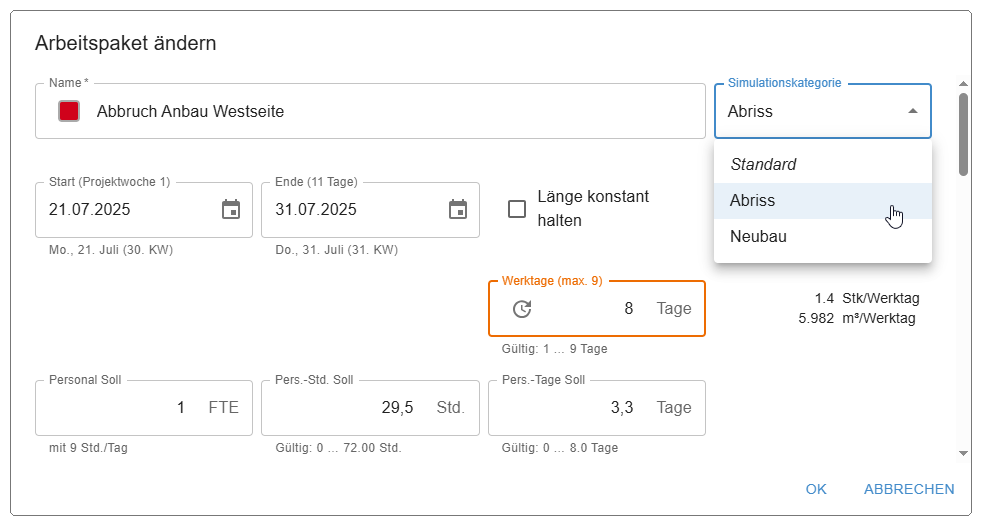Collapse the Simulationskategorie dropdown arrow
Viewport: 982px width, 526px height.
[x=912, y=111]
